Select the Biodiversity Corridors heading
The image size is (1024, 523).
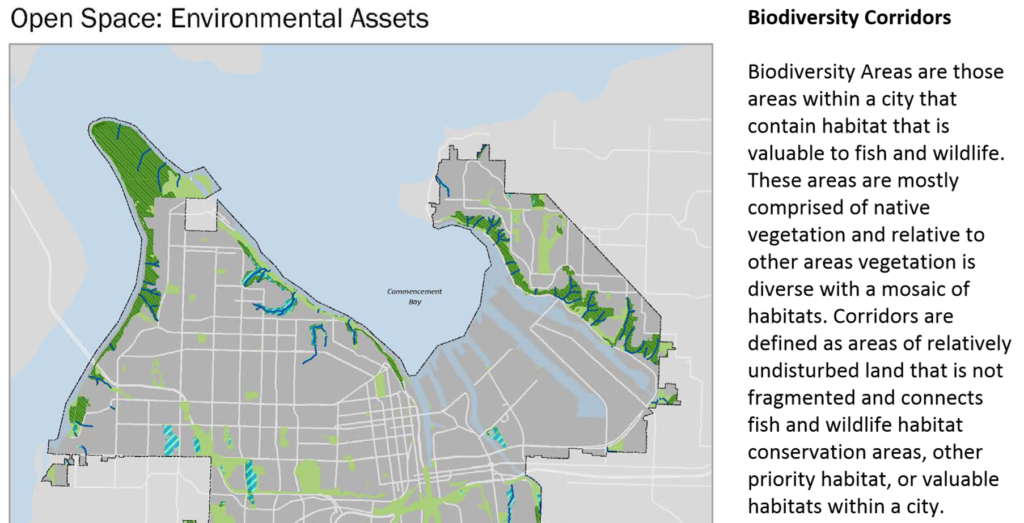(849, 17)
